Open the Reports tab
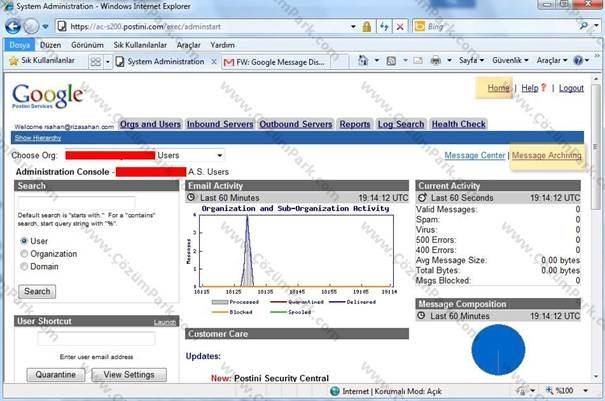Image resolution: width=605 pixels, height=401 pixels. pyautogui.click(x=355, y=124)
